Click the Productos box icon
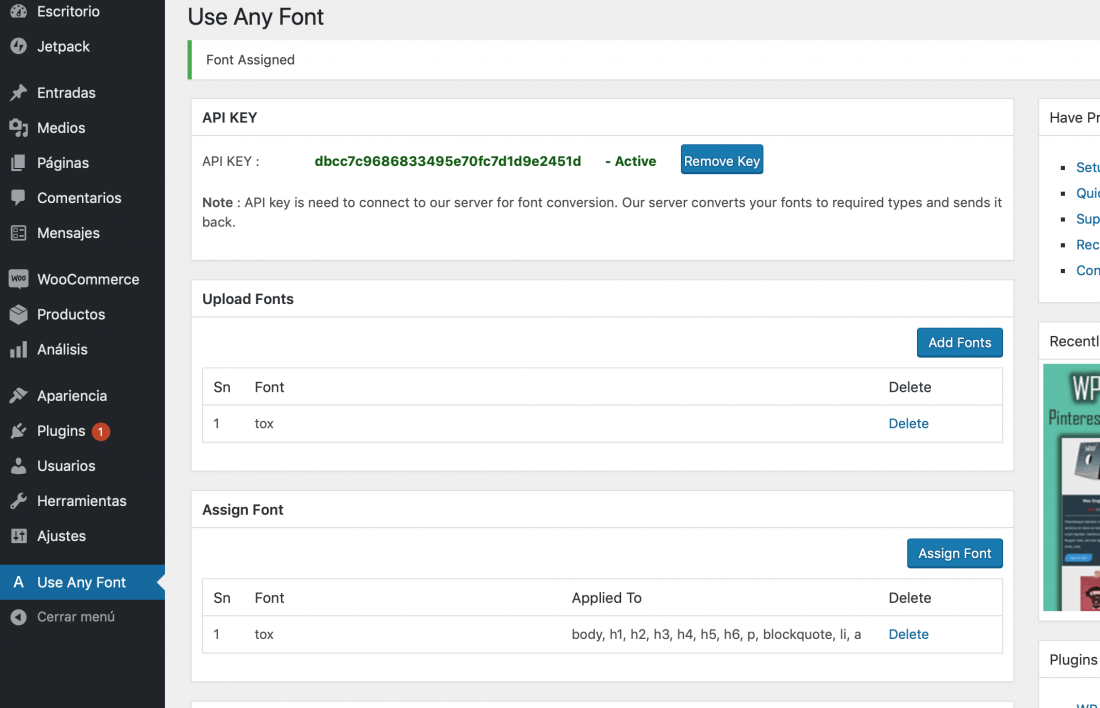Viewport: 1100px width, 708px height. (x=19, y=314)
